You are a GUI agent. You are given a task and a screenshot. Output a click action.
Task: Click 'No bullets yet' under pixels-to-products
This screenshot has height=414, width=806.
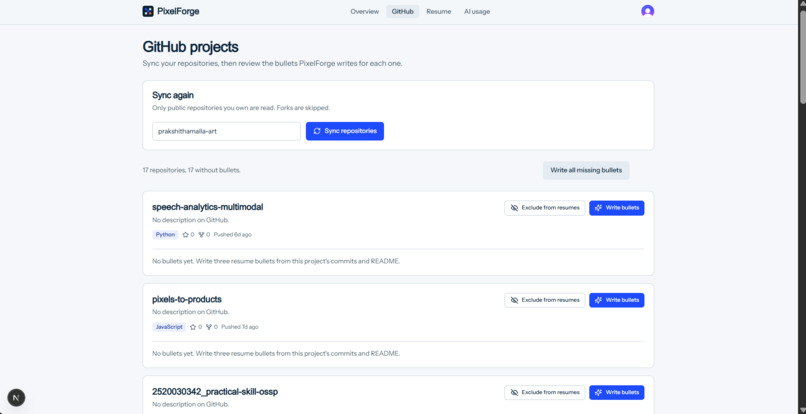[x=276, y=354]
